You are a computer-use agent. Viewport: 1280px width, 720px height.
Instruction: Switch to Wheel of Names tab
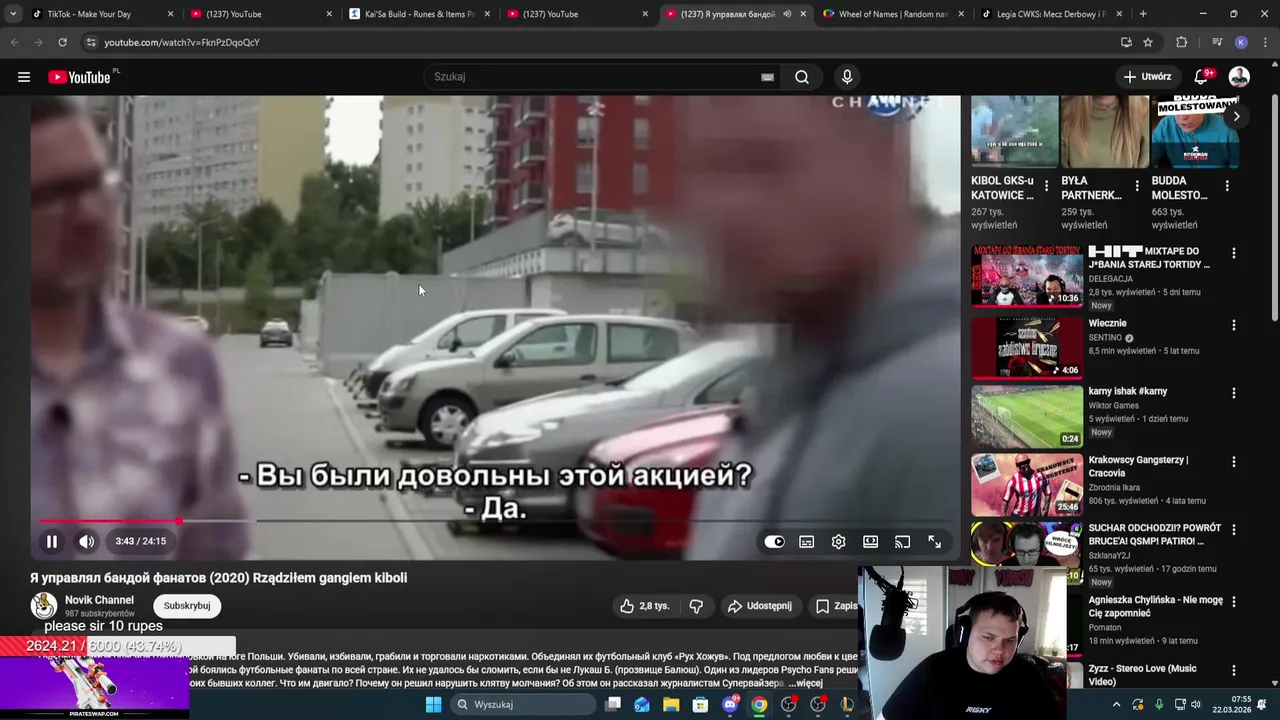tap(892, 14)
